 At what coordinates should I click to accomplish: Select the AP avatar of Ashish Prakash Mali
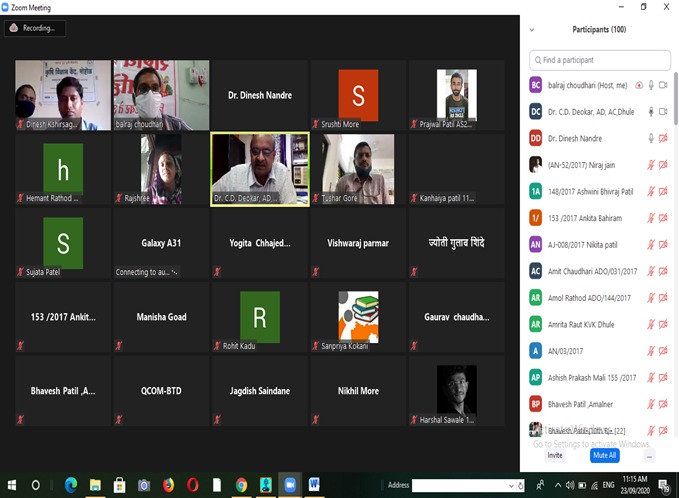coord(536,378)
